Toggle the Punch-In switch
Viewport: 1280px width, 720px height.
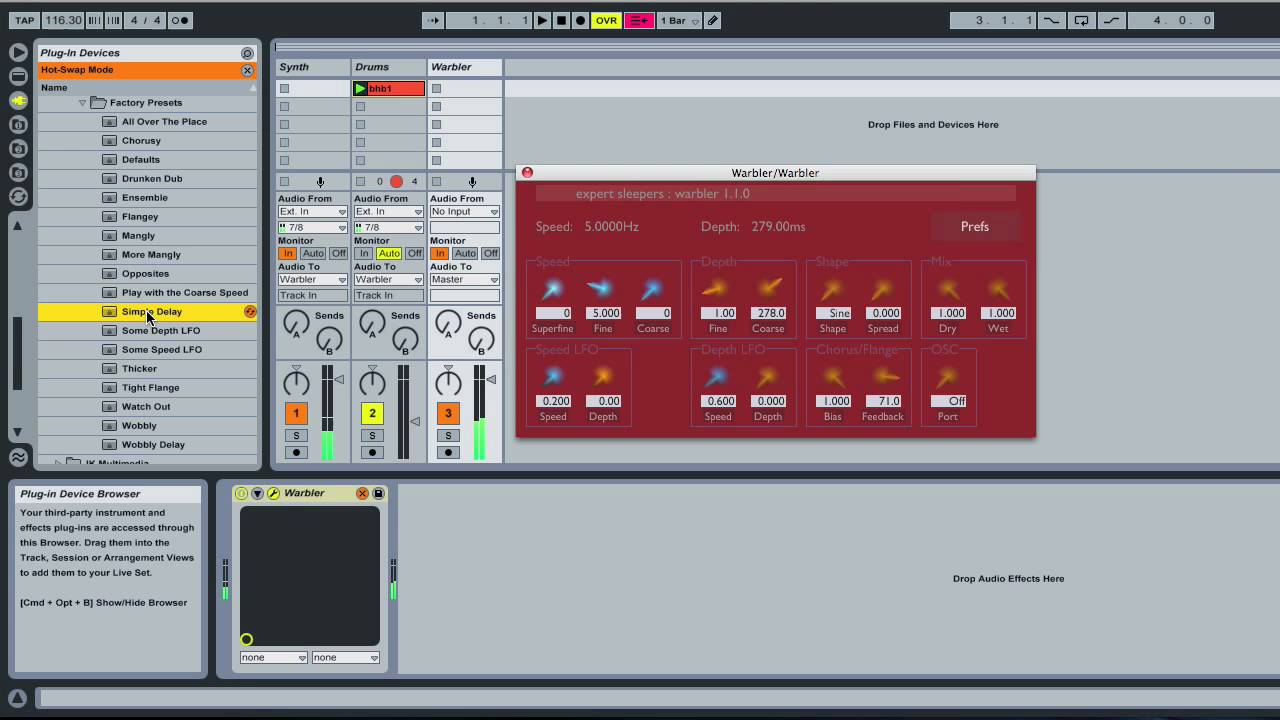tap(1051, 20)
